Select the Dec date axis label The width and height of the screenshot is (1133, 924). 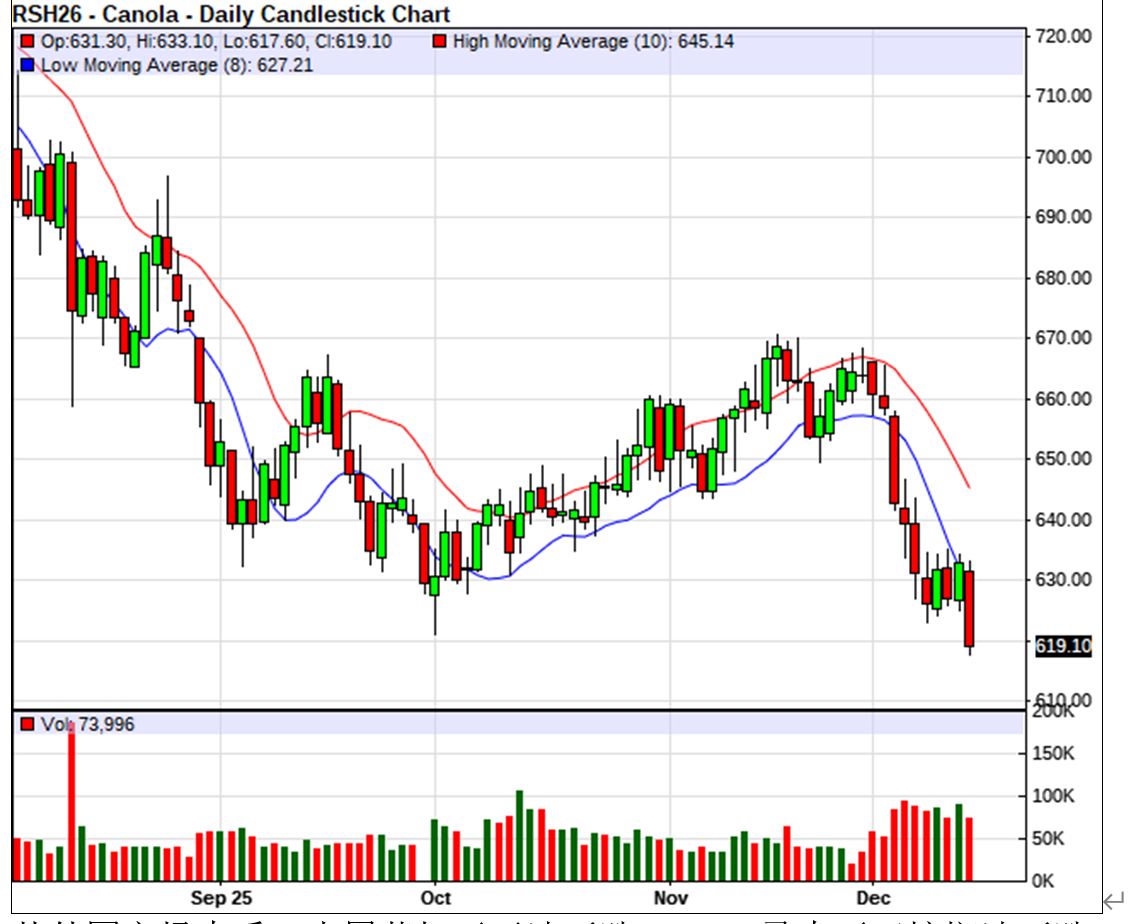[x=872, y=896]
